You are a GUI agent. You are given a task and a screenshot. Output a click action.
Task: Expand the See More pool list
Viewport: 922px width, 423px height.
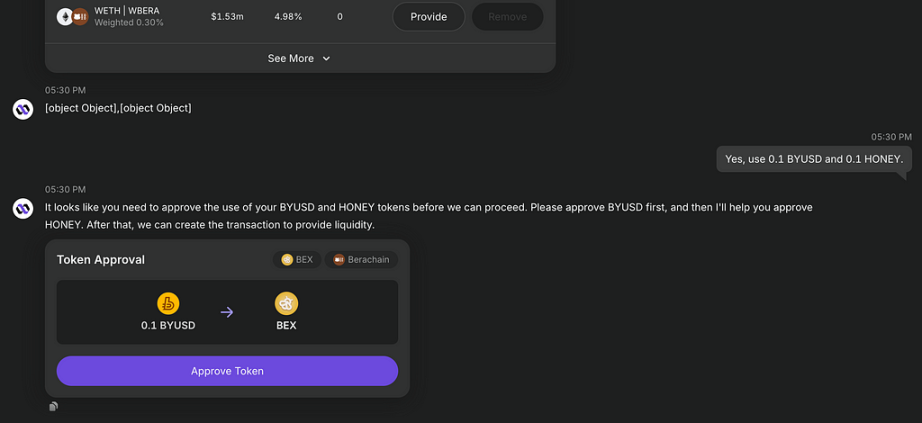click(x=300, y=58)
